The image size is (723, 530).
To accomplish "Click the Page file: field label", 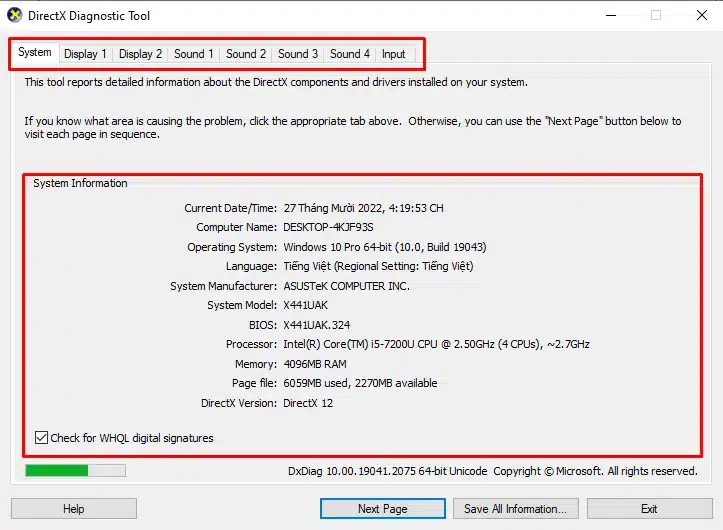I will click(x=255, y=383).
